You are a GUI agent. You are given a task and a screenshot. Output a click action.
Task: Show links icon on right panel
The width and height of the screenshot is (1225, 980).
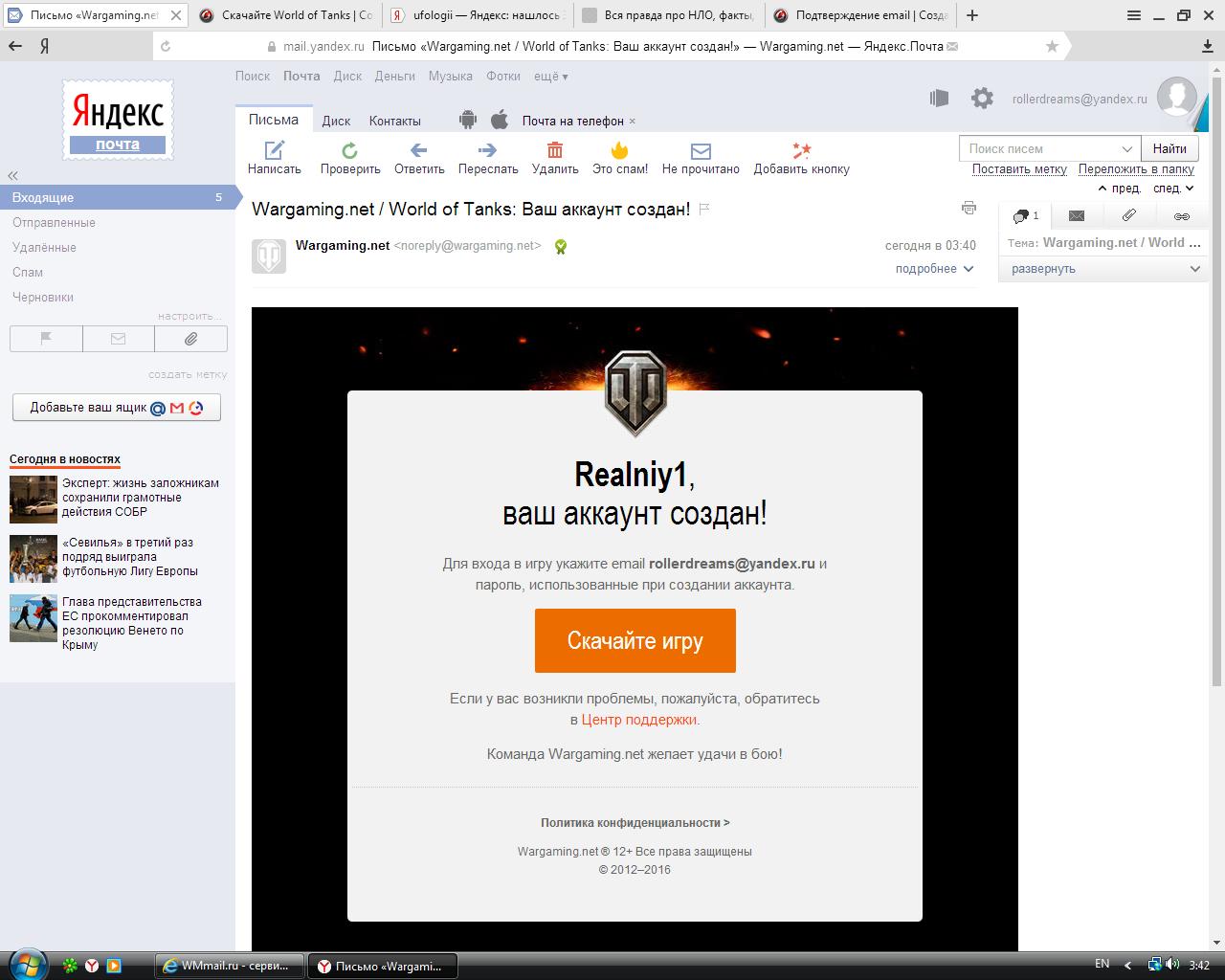tap(1182, 216)
